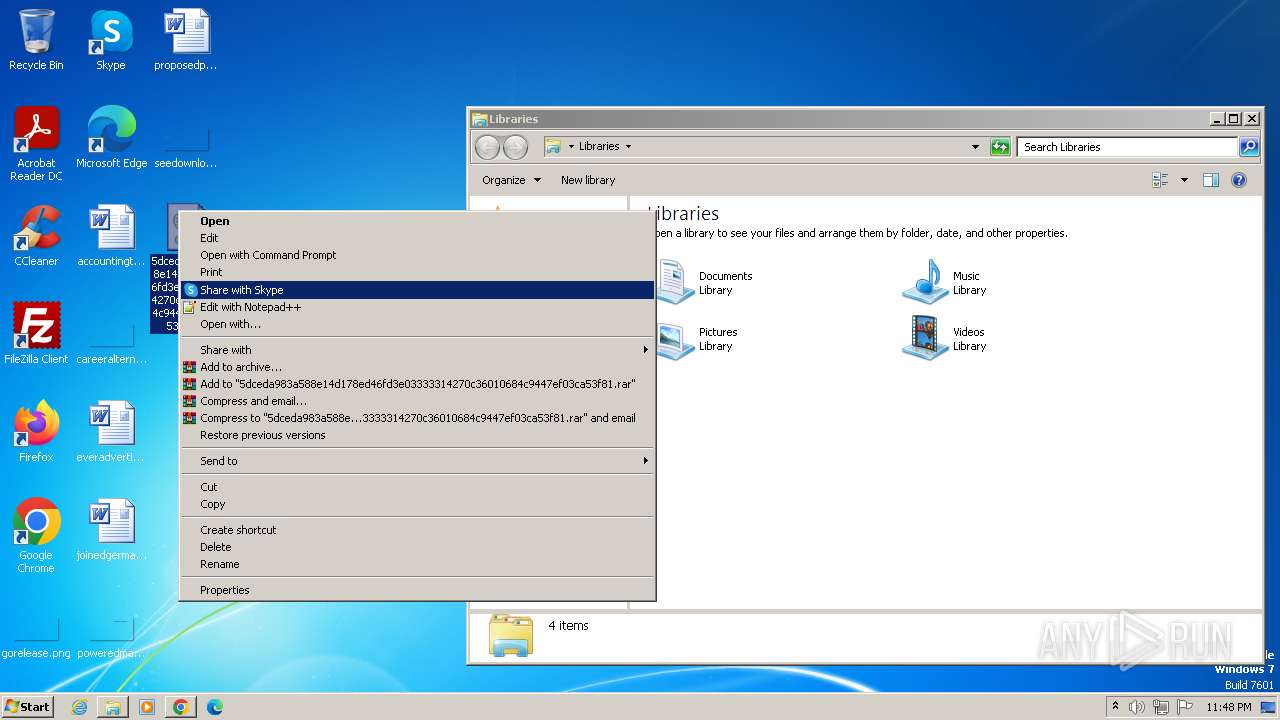Image resolution: width=1280 pixels, height=720 pixels.
Task: Launch Google Chrome desktop shortcut
Action: click(36, 536)
